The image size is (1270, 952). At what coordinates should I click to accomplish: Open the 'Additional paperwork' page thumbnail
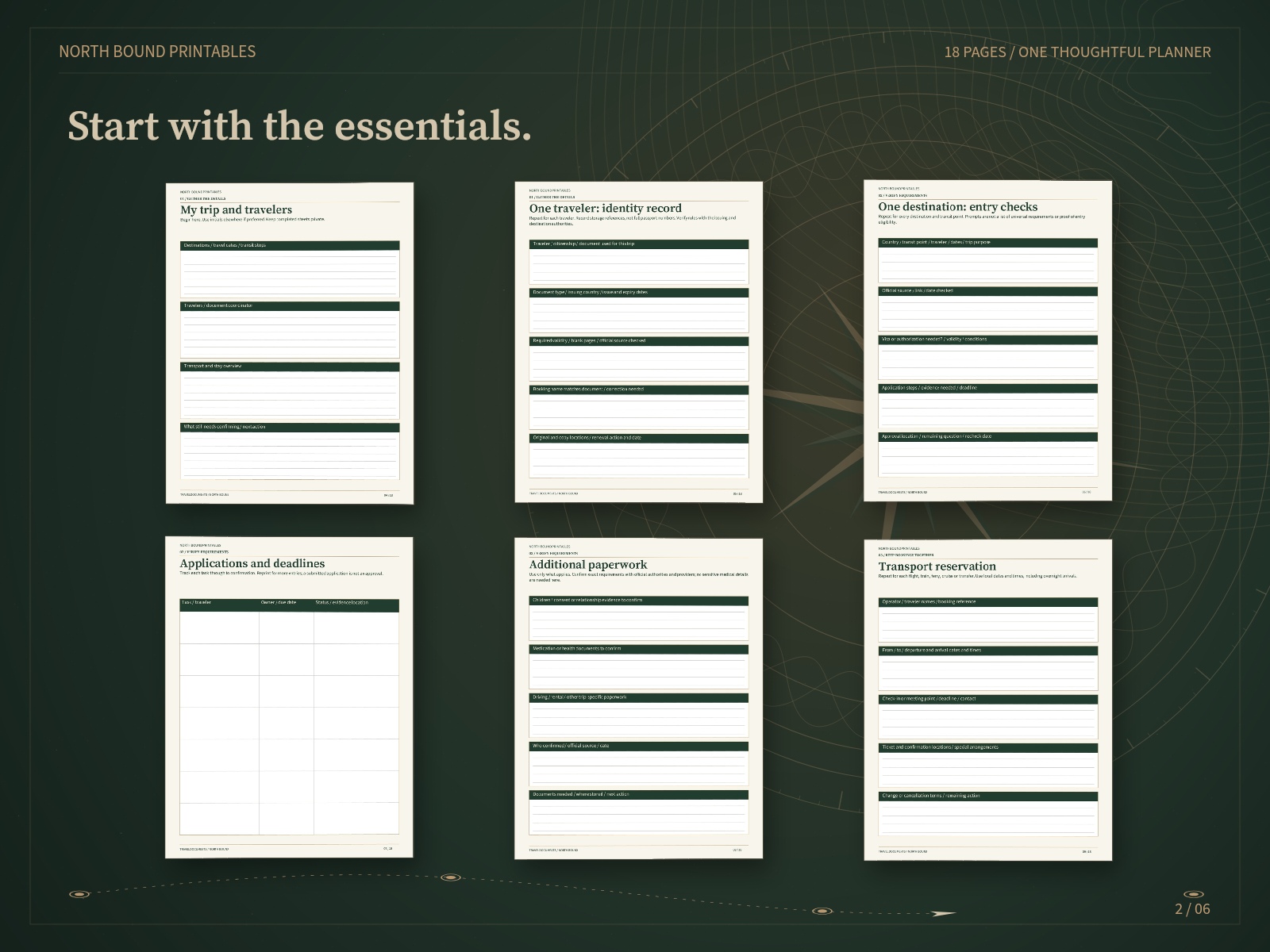(639, 698)
